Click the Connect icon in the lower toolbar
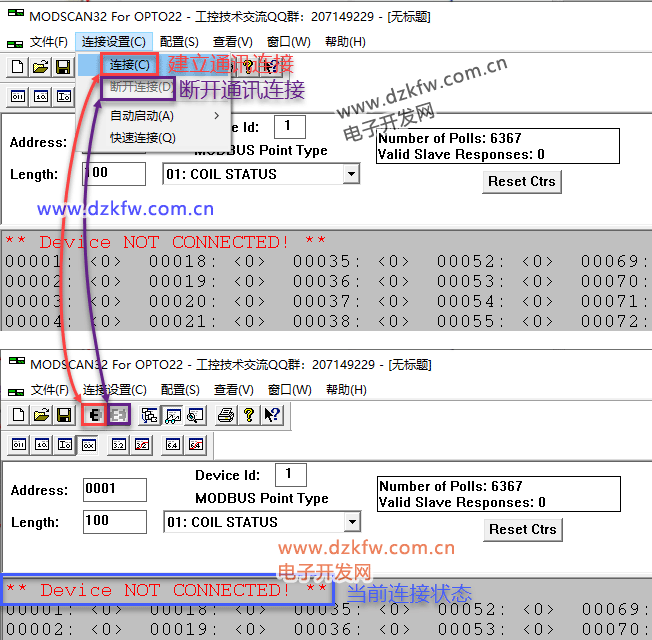Screen dimensions: 652x640 [x=95, y=415]
